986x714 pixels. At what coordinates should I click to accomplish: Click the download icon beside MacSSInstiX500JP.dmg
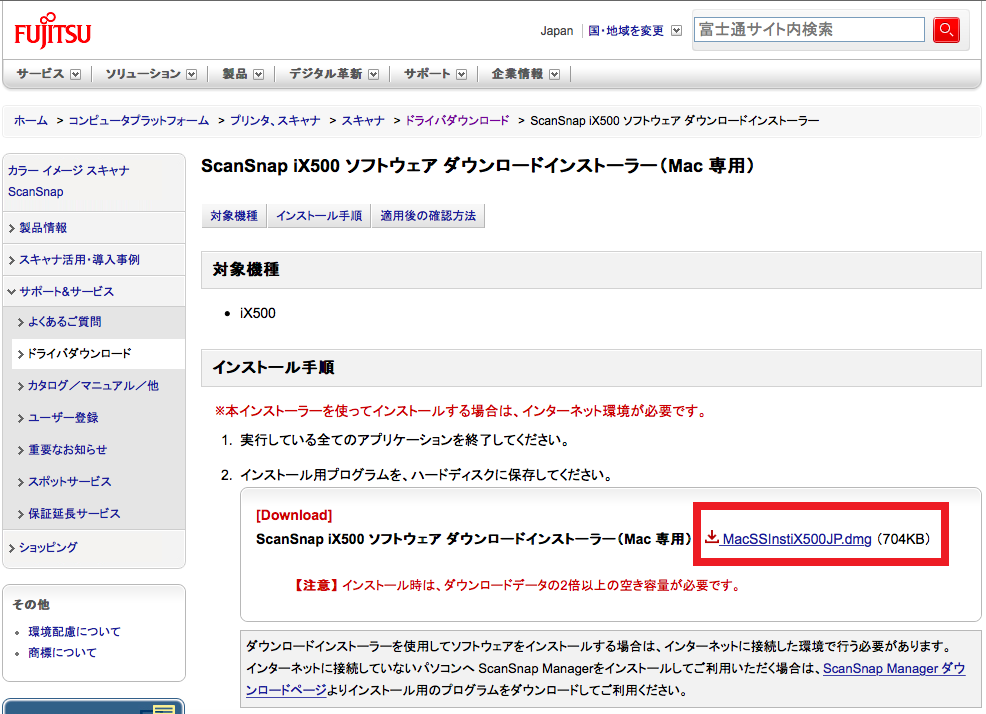pyautogui.click(x=712, y=538)
